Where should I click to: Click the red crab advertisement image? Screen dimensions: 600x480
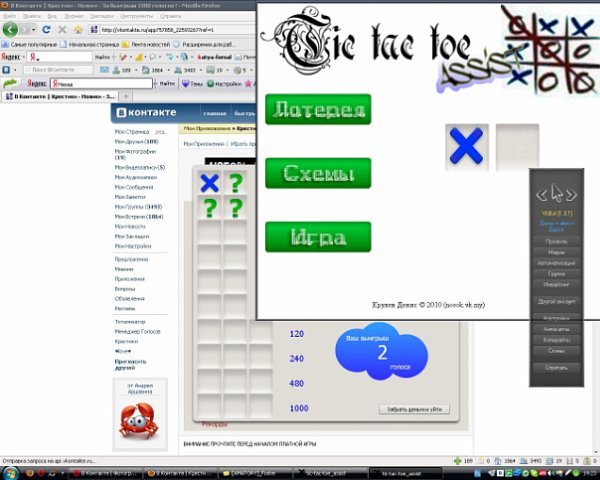[x=136, y=420]
